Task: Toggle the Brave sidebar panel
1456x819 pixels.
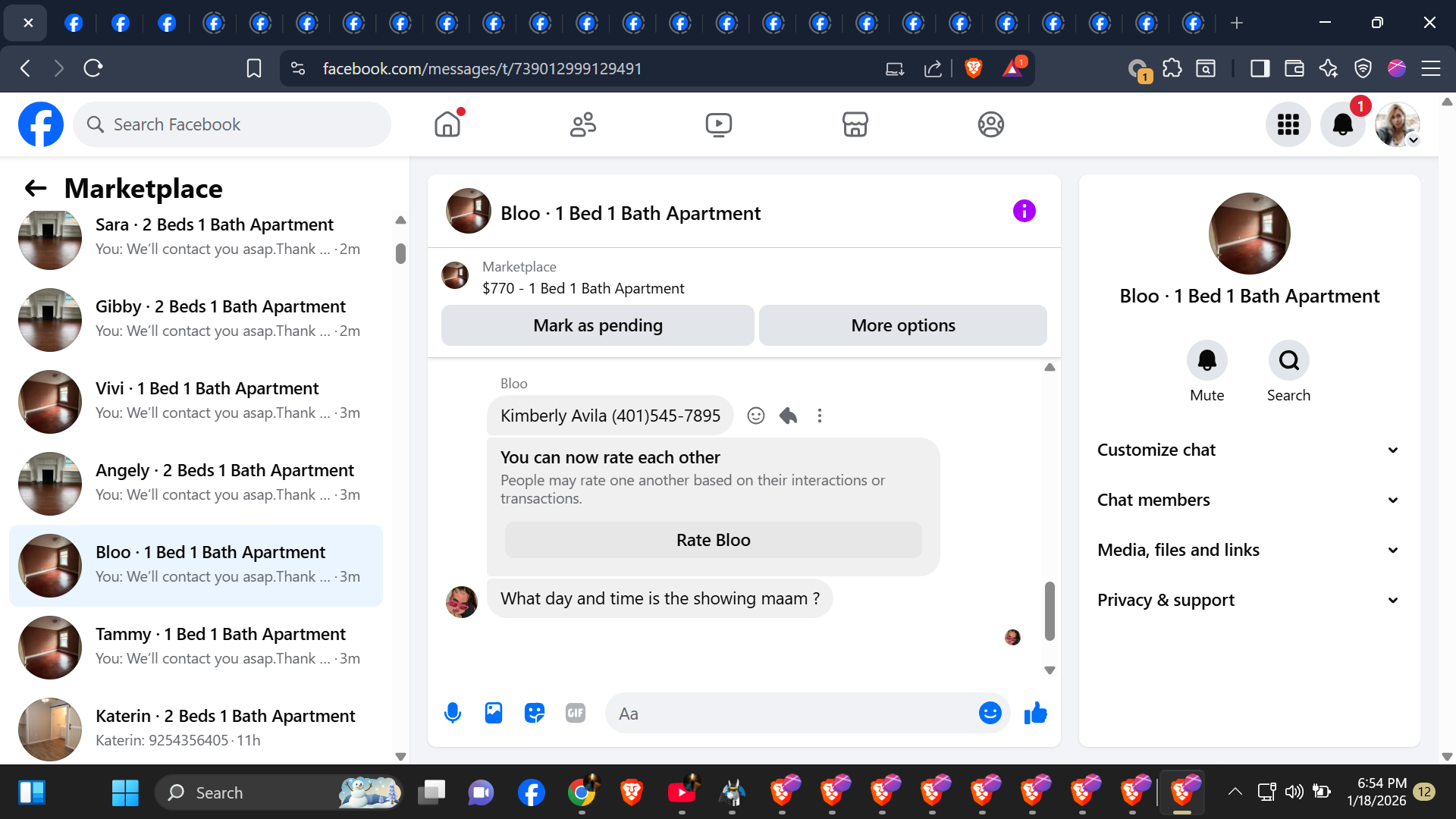Action: click(x=1260, y=69)
